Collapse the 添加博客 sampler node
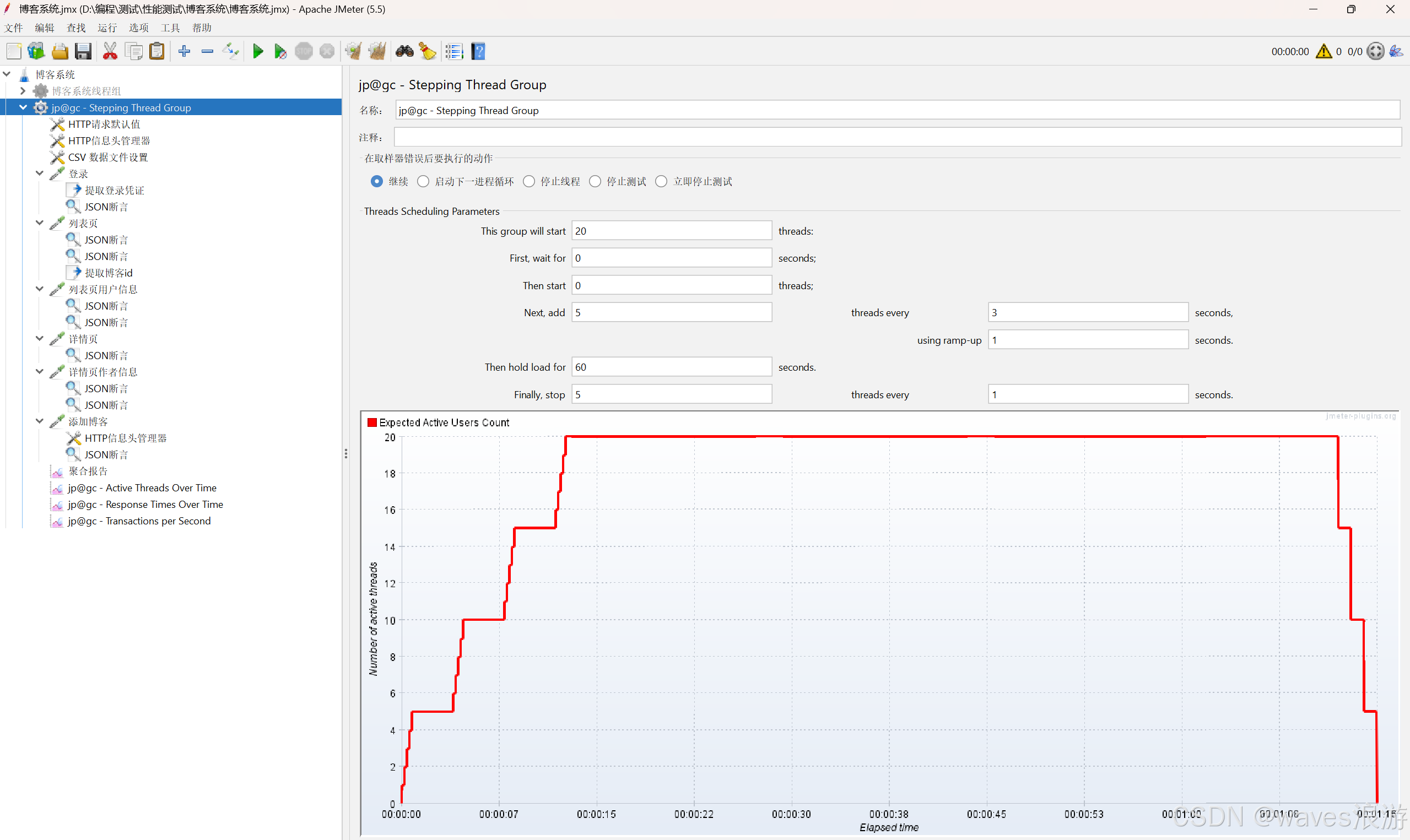The height and width of the screenshot is (840, 1410). click(x=39, y=421)
